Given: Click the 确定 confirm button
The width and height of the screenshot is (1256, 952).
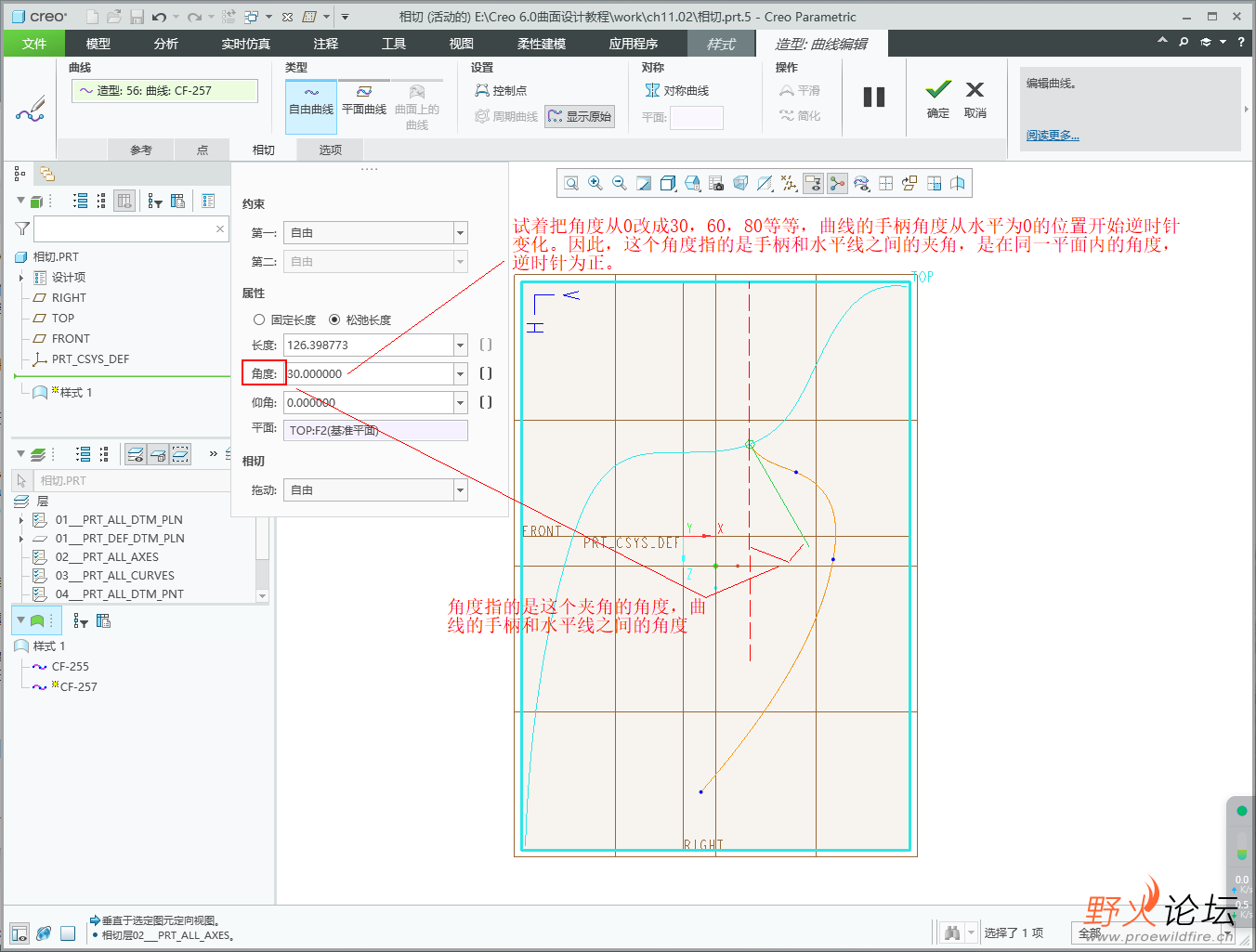Looking at the screenshot, I should pyautogui.click(x=938, y=99).
